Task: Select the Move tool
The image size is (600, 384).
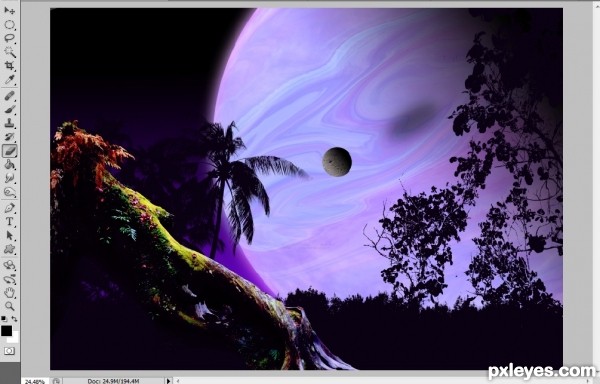Action: click(10, 10)
